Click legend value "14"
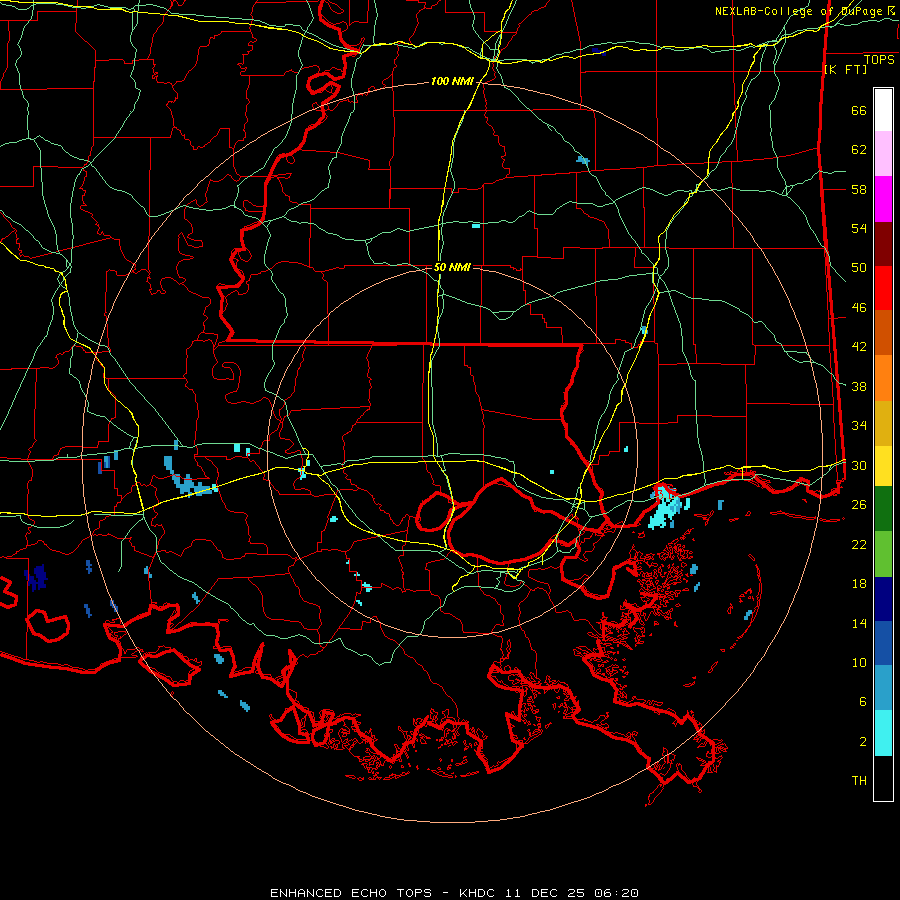The width and height of the screenshot is (900, 900). [x=859, y=623]
